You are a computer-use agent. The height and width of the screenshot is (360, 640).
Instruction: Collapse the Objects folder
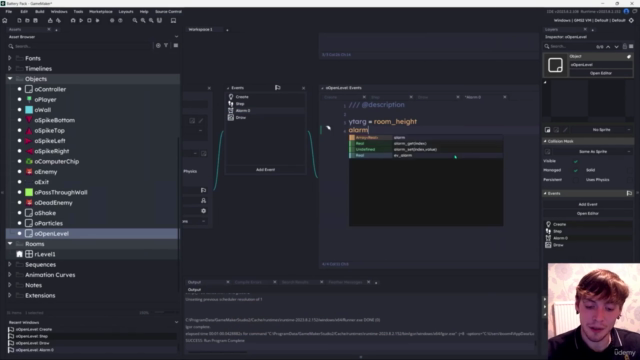pos(10,79)
